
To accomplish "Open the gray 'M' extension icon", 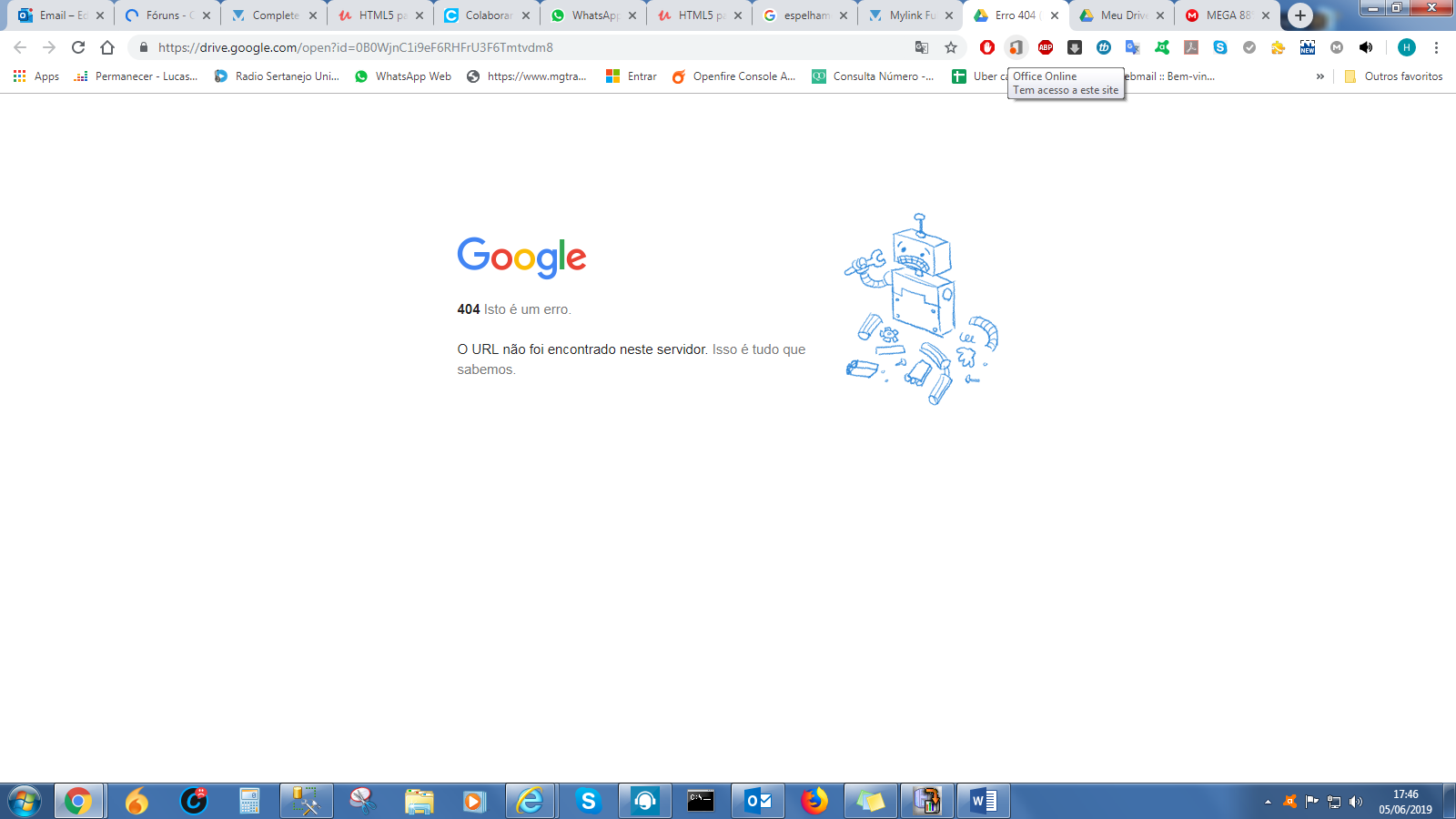I will (x=1337, y=47).
